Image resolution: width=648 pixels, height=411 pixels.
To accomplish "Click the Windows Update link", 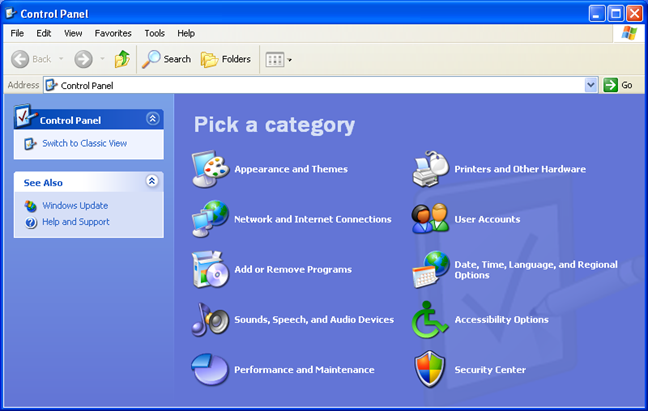I will 75,205.
